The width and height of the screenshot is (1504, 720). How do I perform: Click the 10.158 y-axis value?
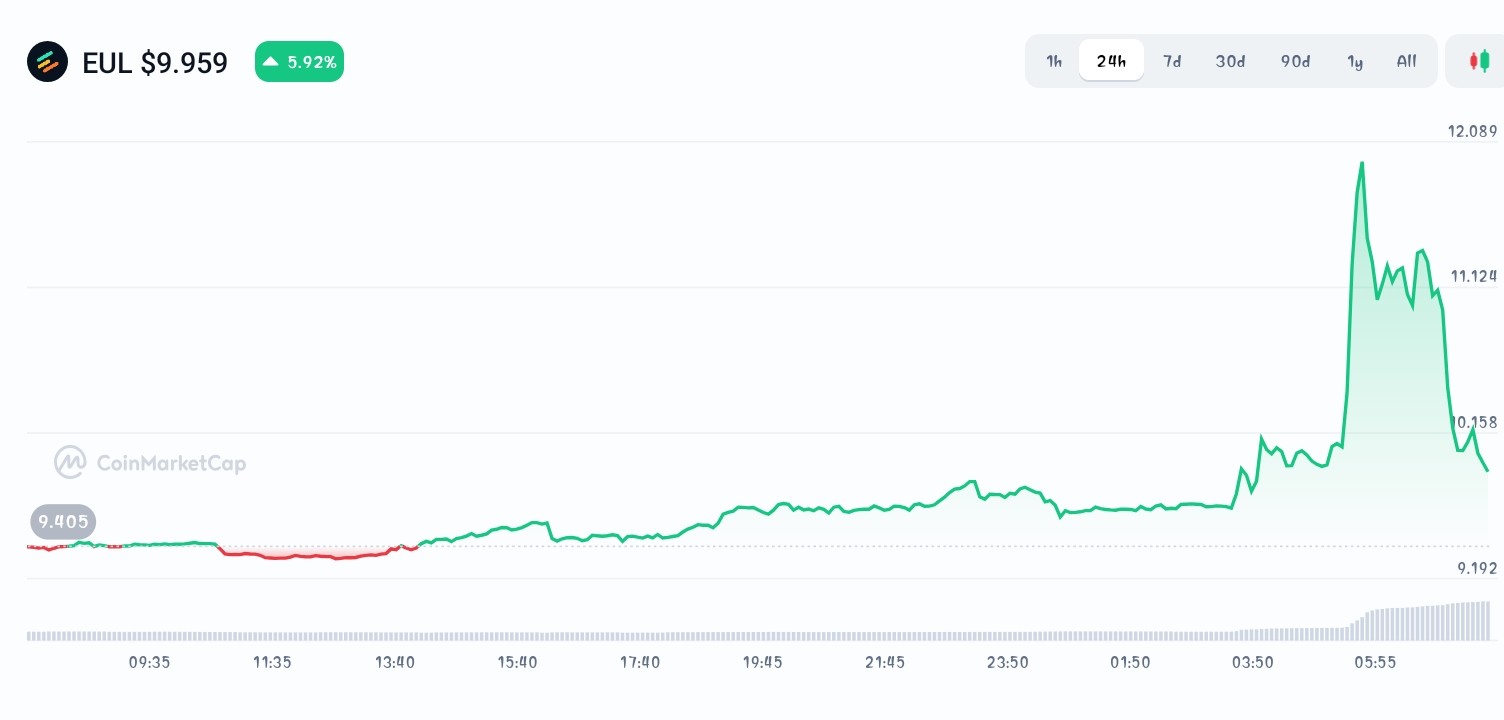[x=1474, y=422]
